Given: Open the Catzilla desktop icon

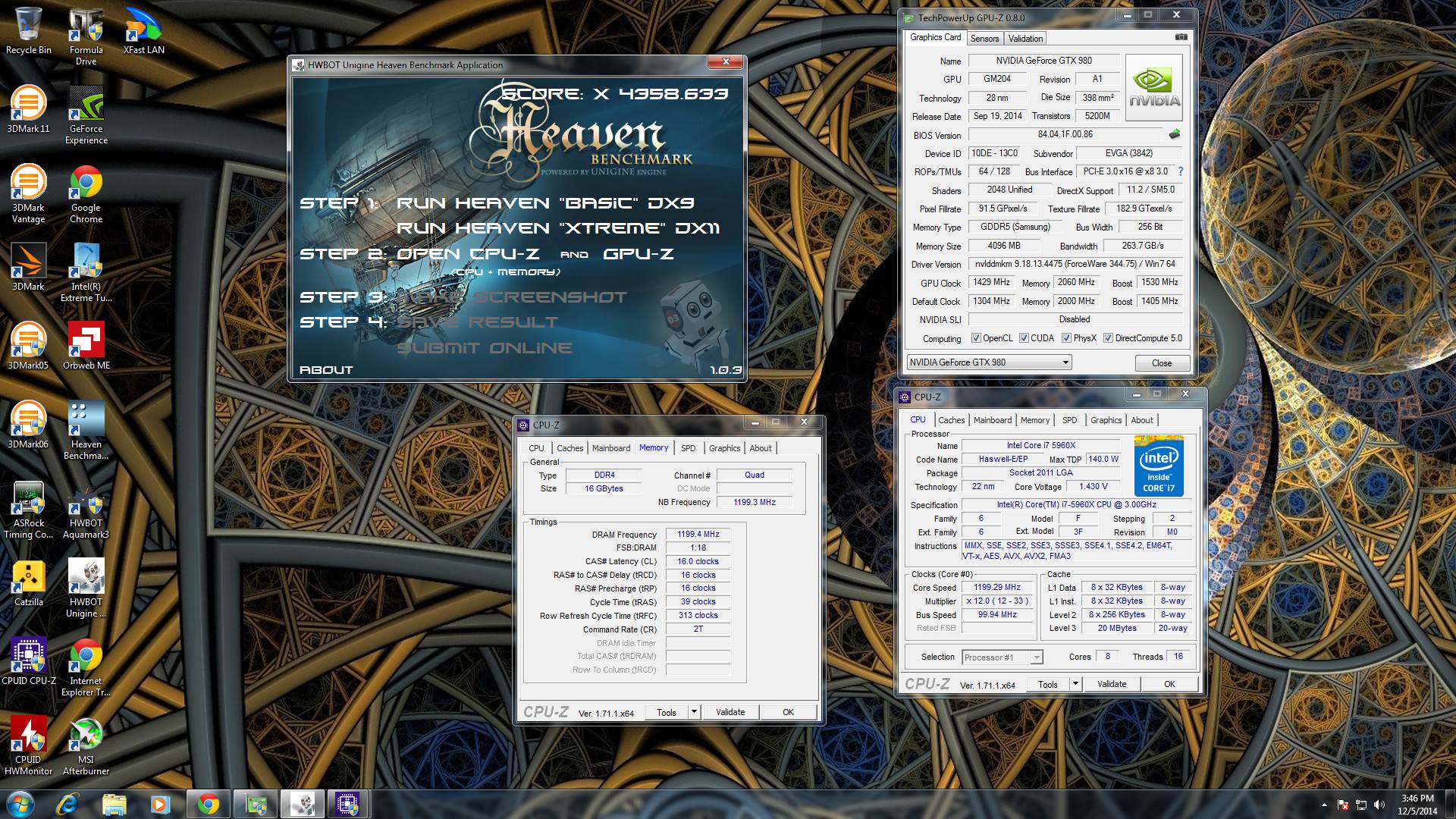Looking at the screenshot, I should click(29, 582).
